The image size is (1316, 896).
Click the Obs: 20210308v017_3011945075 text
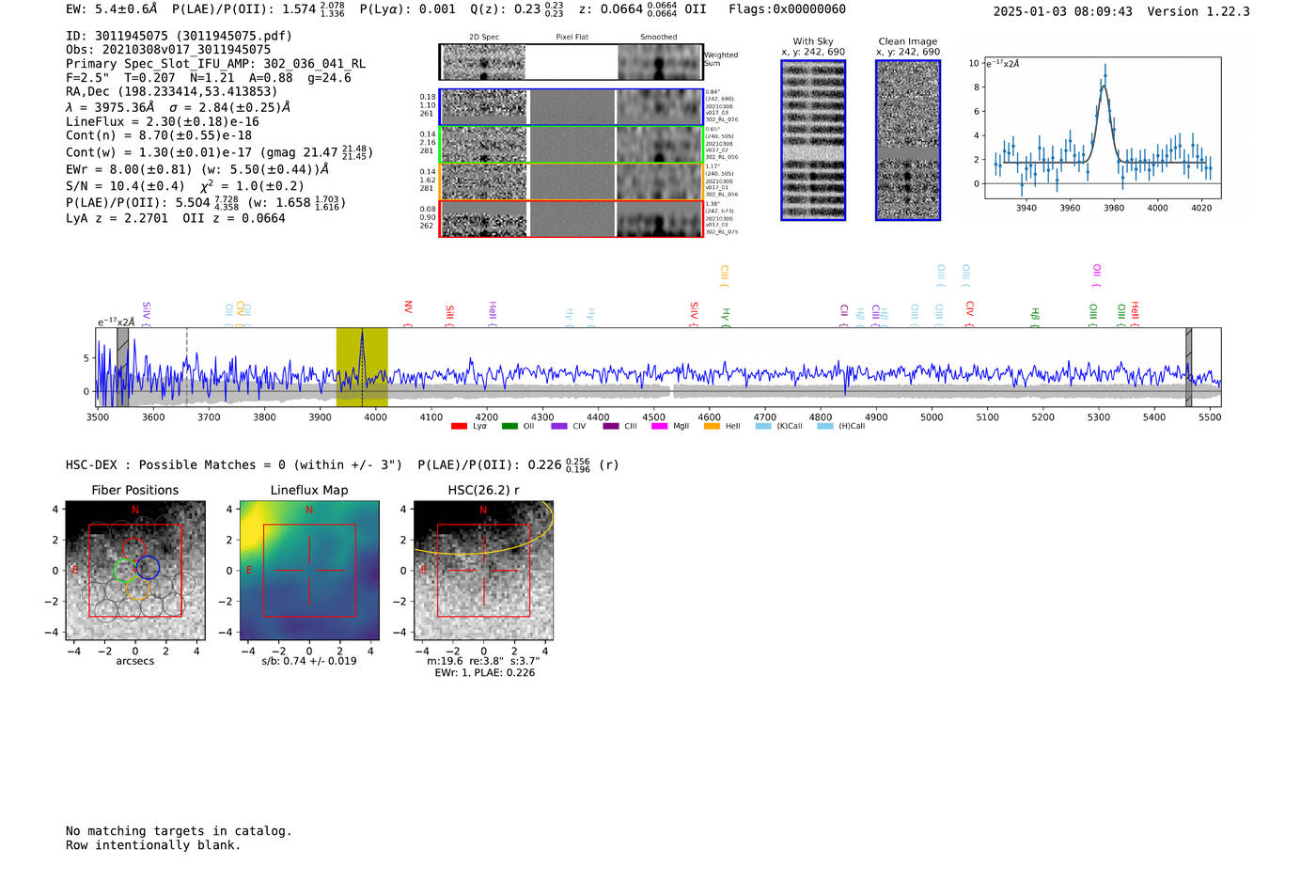click(x=168, y=50)
